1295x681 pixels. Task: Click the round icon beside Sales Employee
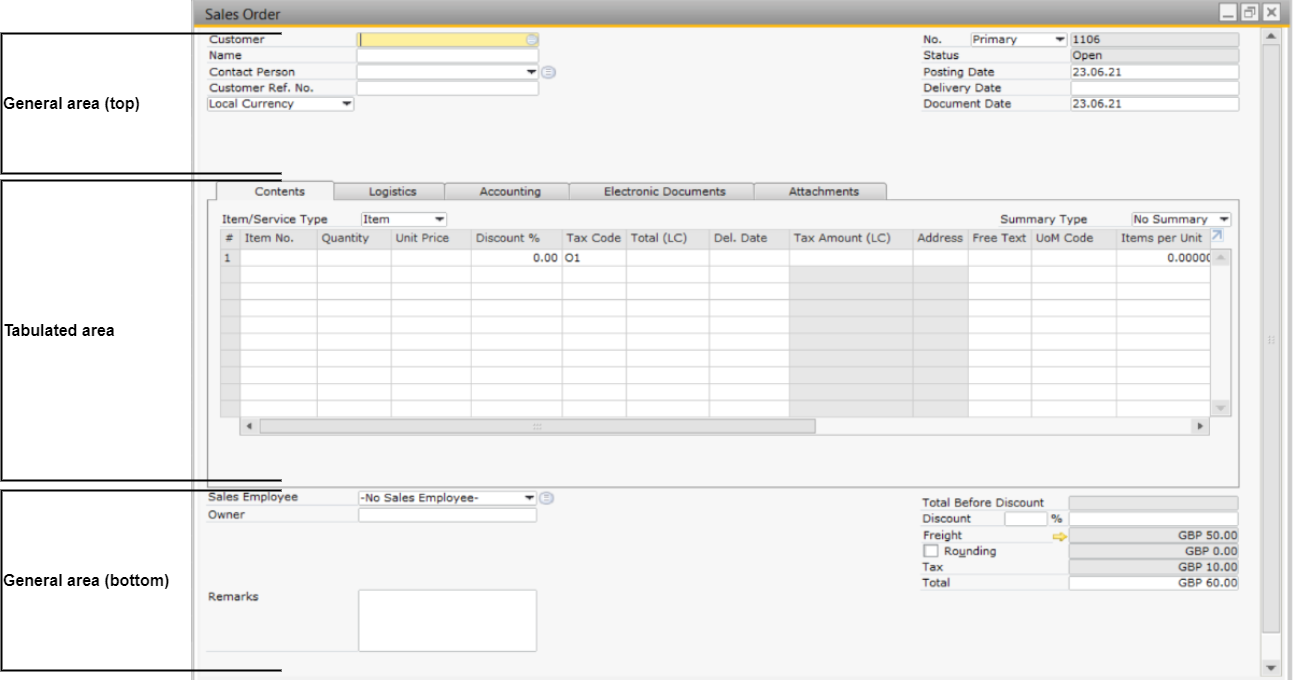point(548,498)
